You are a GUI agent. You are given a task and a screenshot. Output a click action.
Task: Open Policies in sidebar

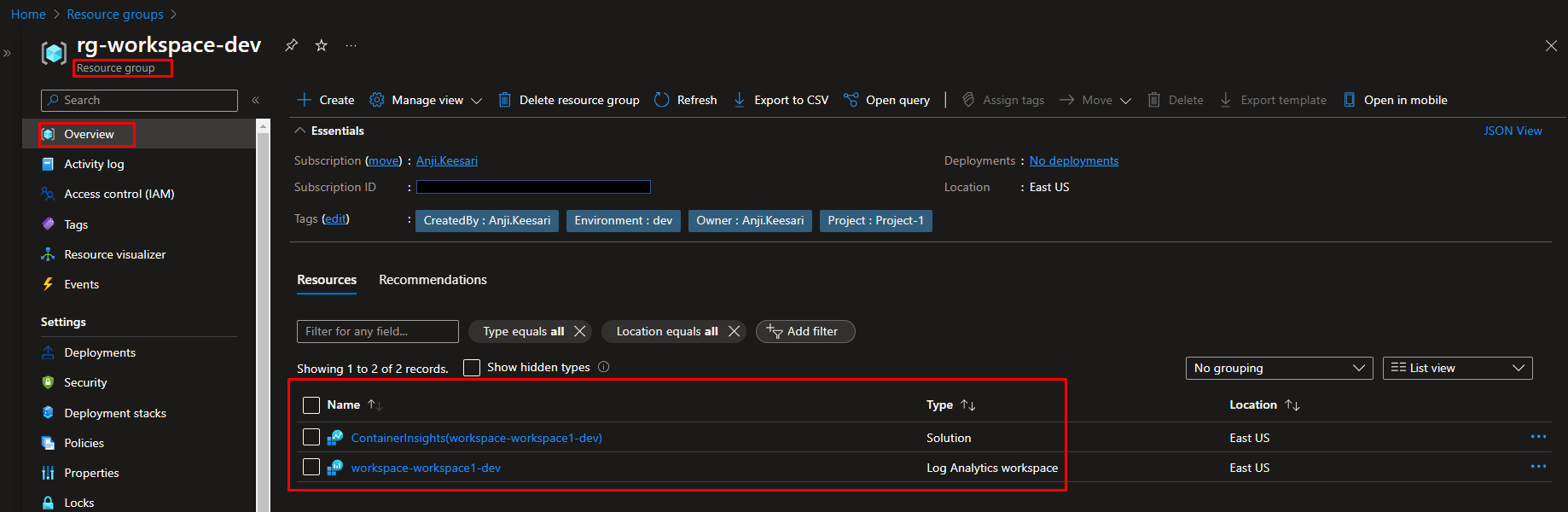click(84, 443)
